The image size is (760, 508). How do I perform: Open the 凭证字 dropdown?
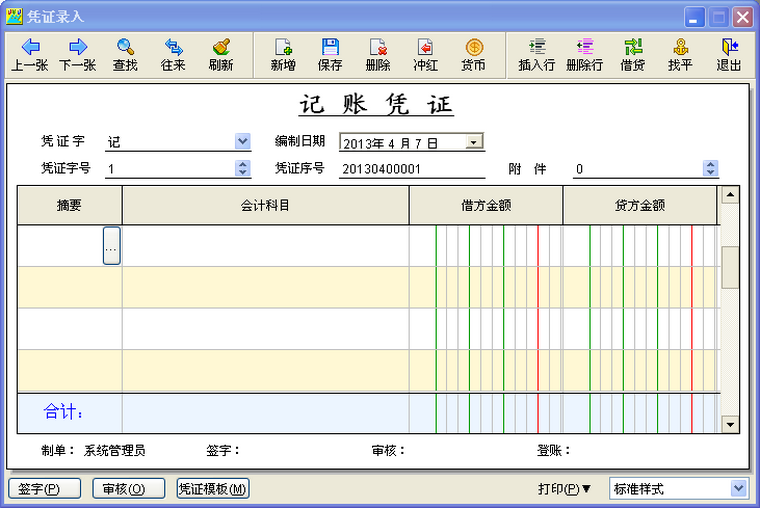coord(242,141)
